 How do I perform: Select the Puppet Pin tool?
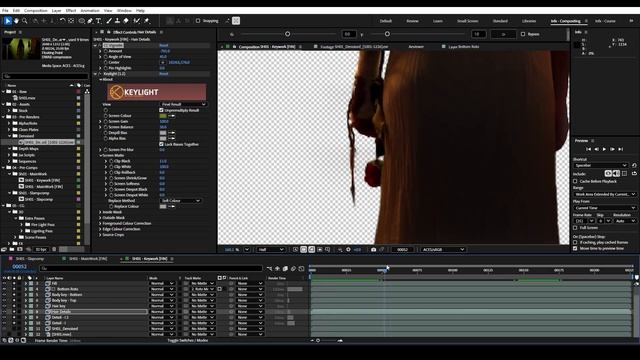coord(147,21)
